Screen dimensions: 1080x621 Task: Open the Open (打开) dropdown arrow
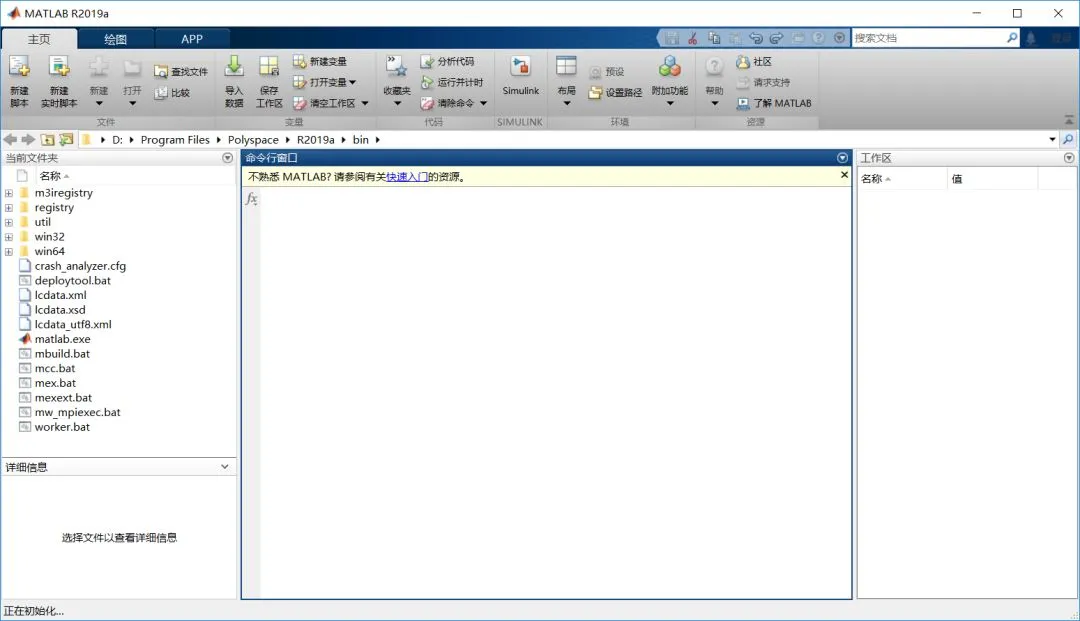click(132, 104)
